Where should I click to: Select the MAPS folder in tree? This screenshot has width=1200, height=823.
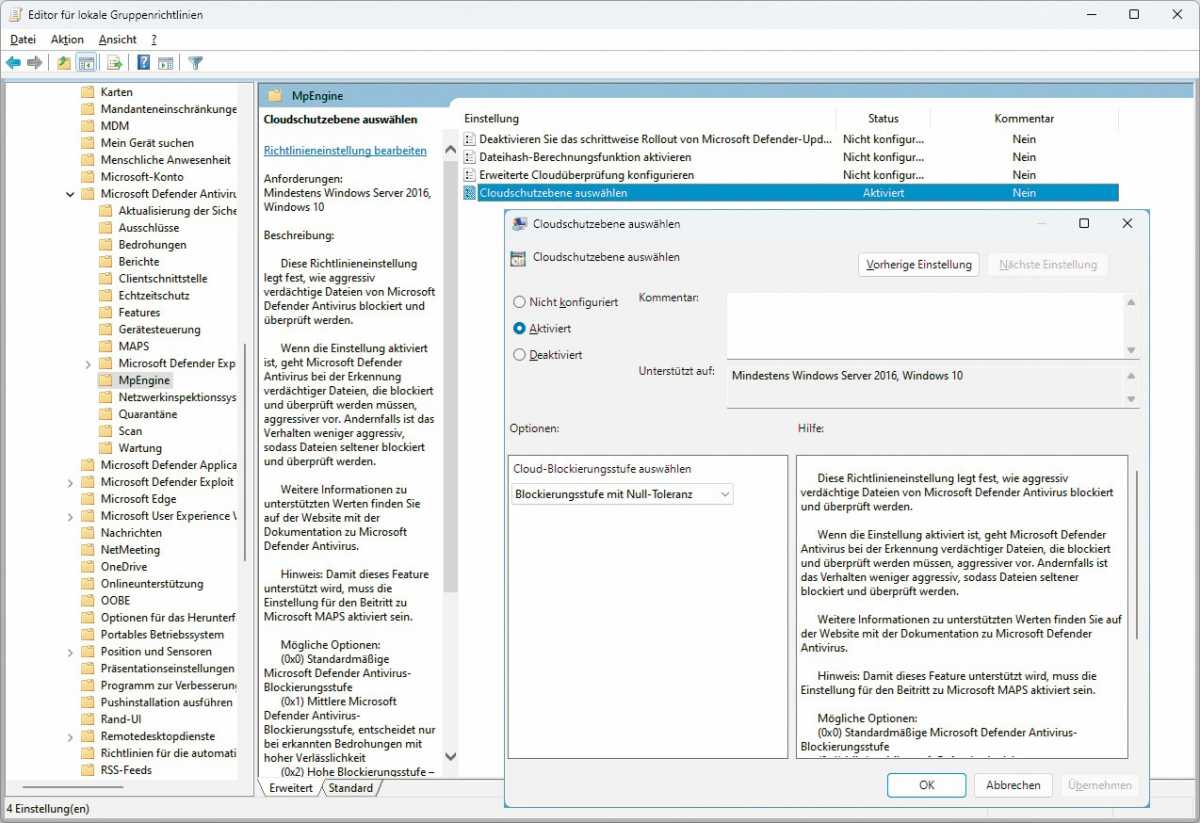pyautogui.click(x=133, y=347)
